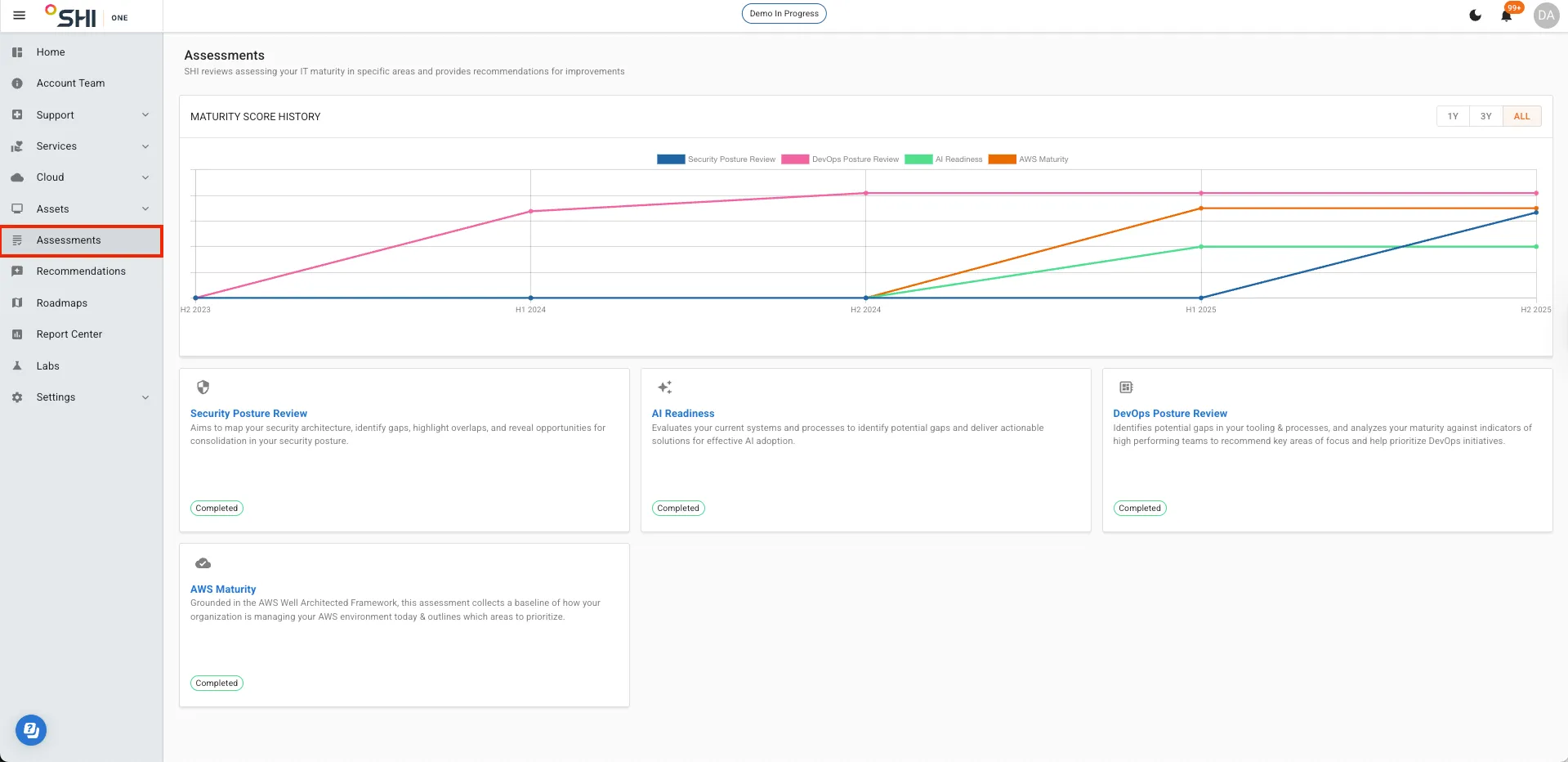Screen dimensions: 1568x762
Task: Click the AWS Maturity cloud icon
Action: click(x=203, y=563)
